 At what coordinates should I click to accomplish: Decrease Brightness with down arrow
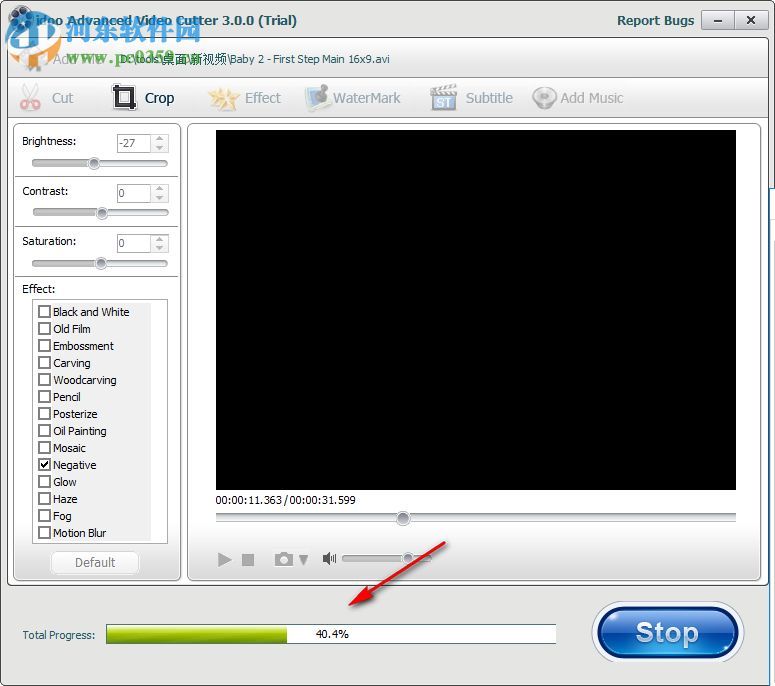(159, 148)
